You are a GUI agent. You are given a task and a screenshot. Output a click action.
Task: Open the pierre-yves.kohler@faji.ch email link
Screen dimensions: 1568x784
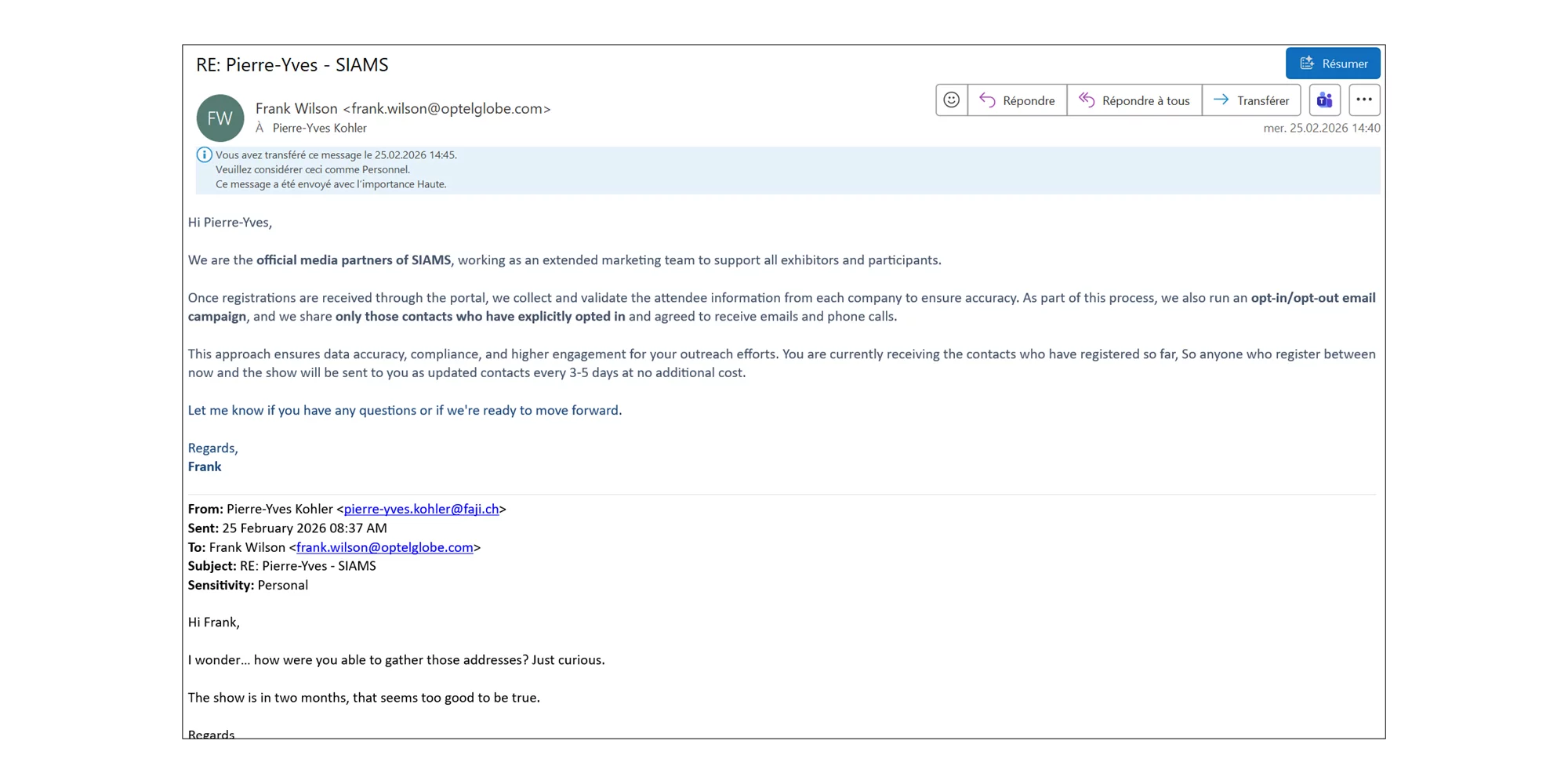(x=421, y=509)
